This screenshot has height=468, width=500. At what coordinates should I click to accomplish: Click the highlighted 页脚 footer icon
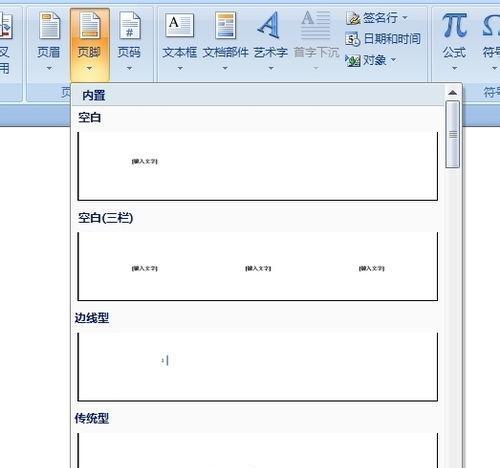click(89, 25)
